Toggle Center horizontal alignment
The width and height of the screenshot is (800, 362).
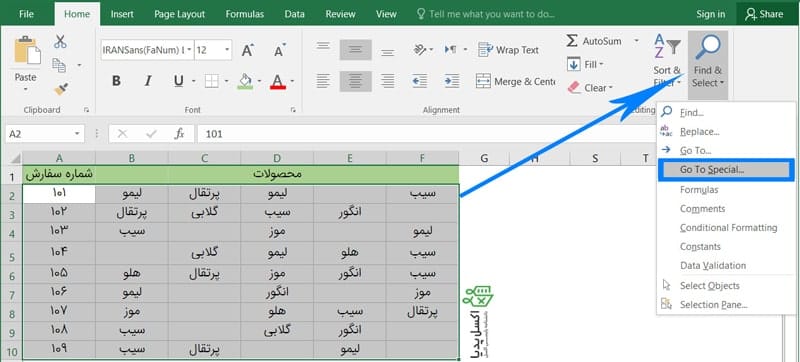(x=356, y=81)
